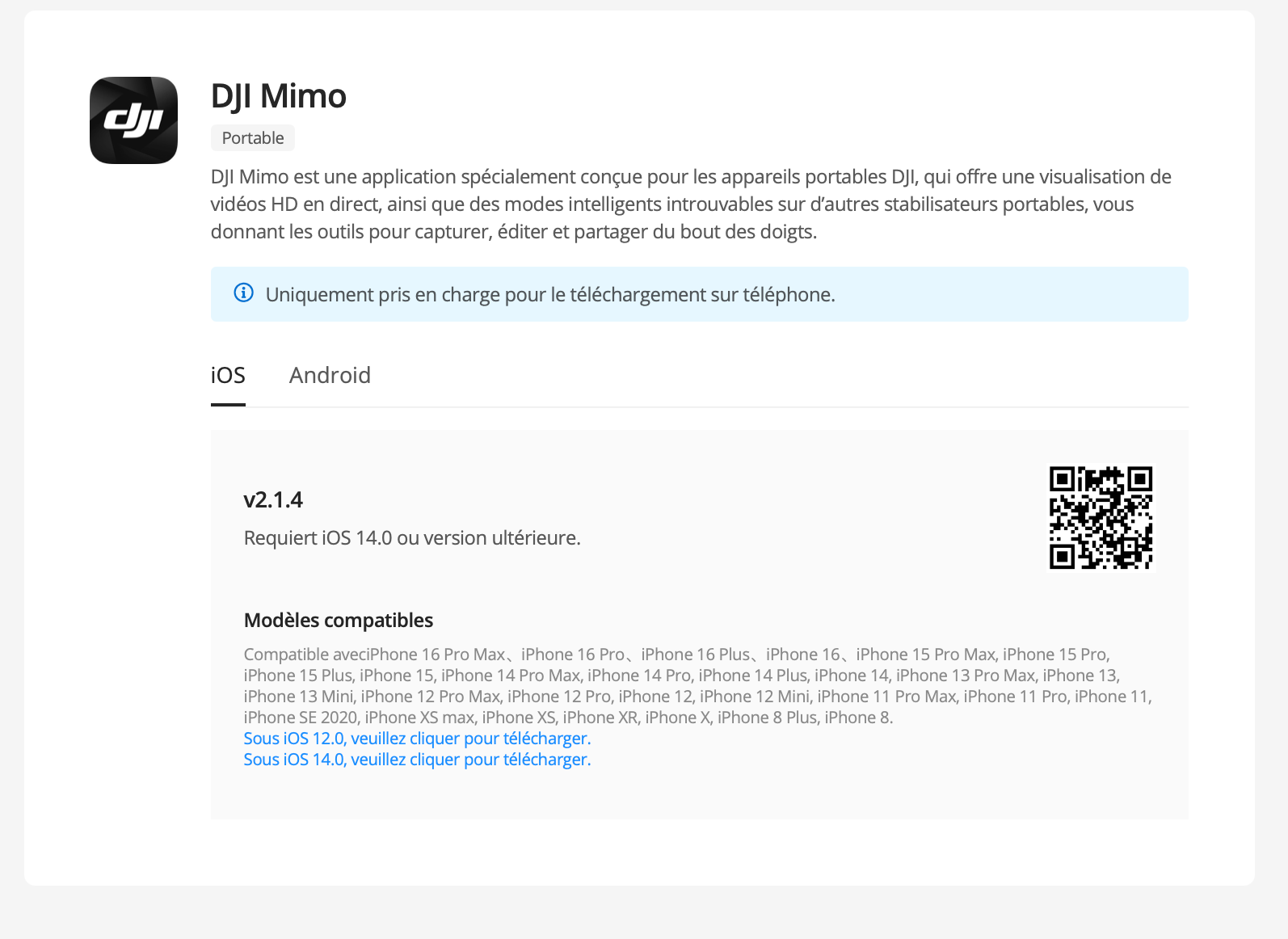This screenshot has width=1288, height=939.
Task: Click the "DJI Mimo" title heading
Action: tap(278, 96)
